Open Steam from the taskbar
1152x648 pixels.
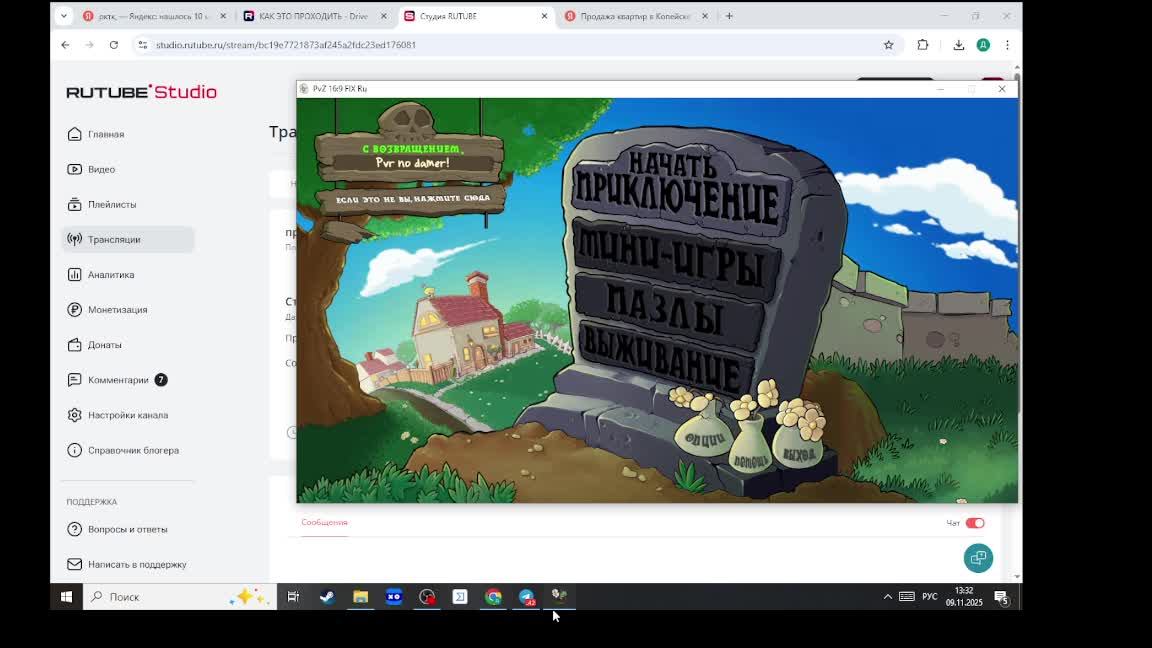pyautogui.click(x=326, y=597)
